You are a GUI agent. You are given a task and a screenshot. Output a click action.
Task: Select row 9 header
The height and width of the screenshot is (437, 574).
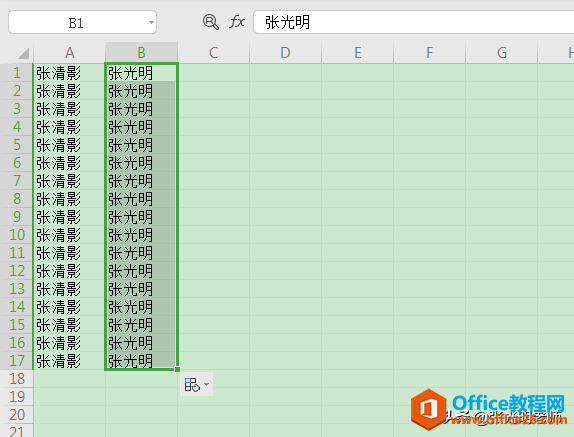(17, 217)
